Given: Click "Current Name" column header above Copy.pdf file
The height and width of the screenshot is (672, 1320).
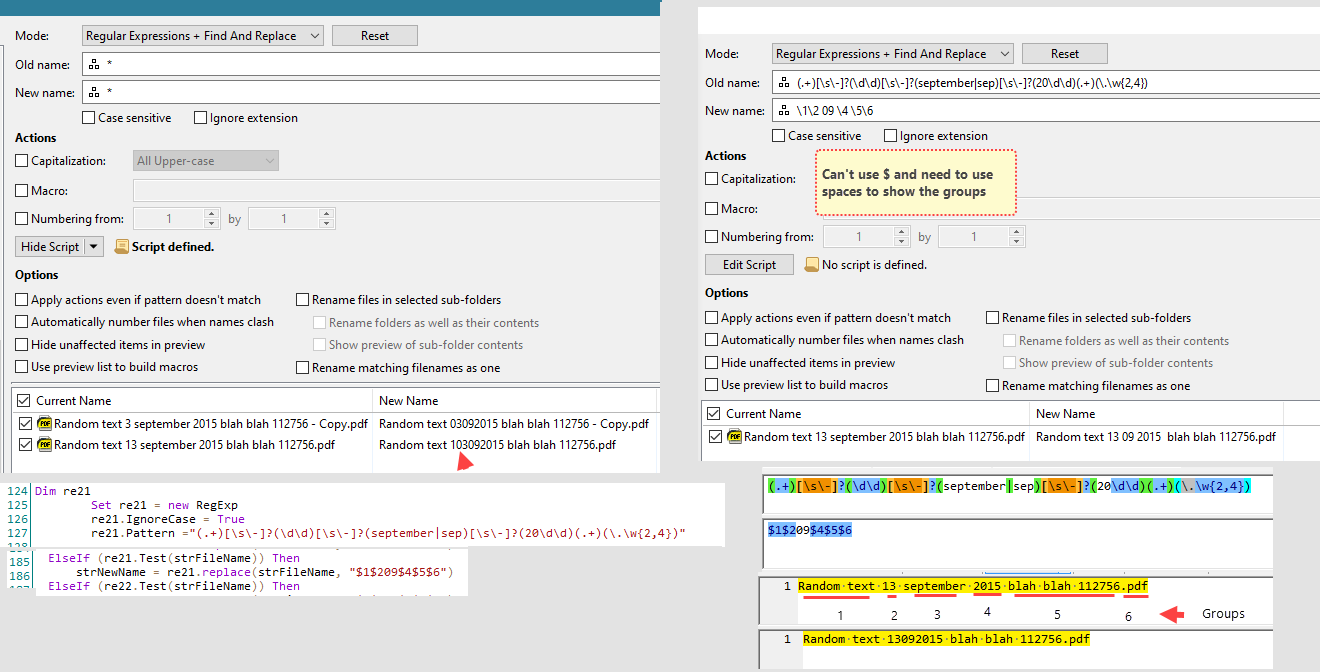Looking at the screenshot, I should pos(74,401).
